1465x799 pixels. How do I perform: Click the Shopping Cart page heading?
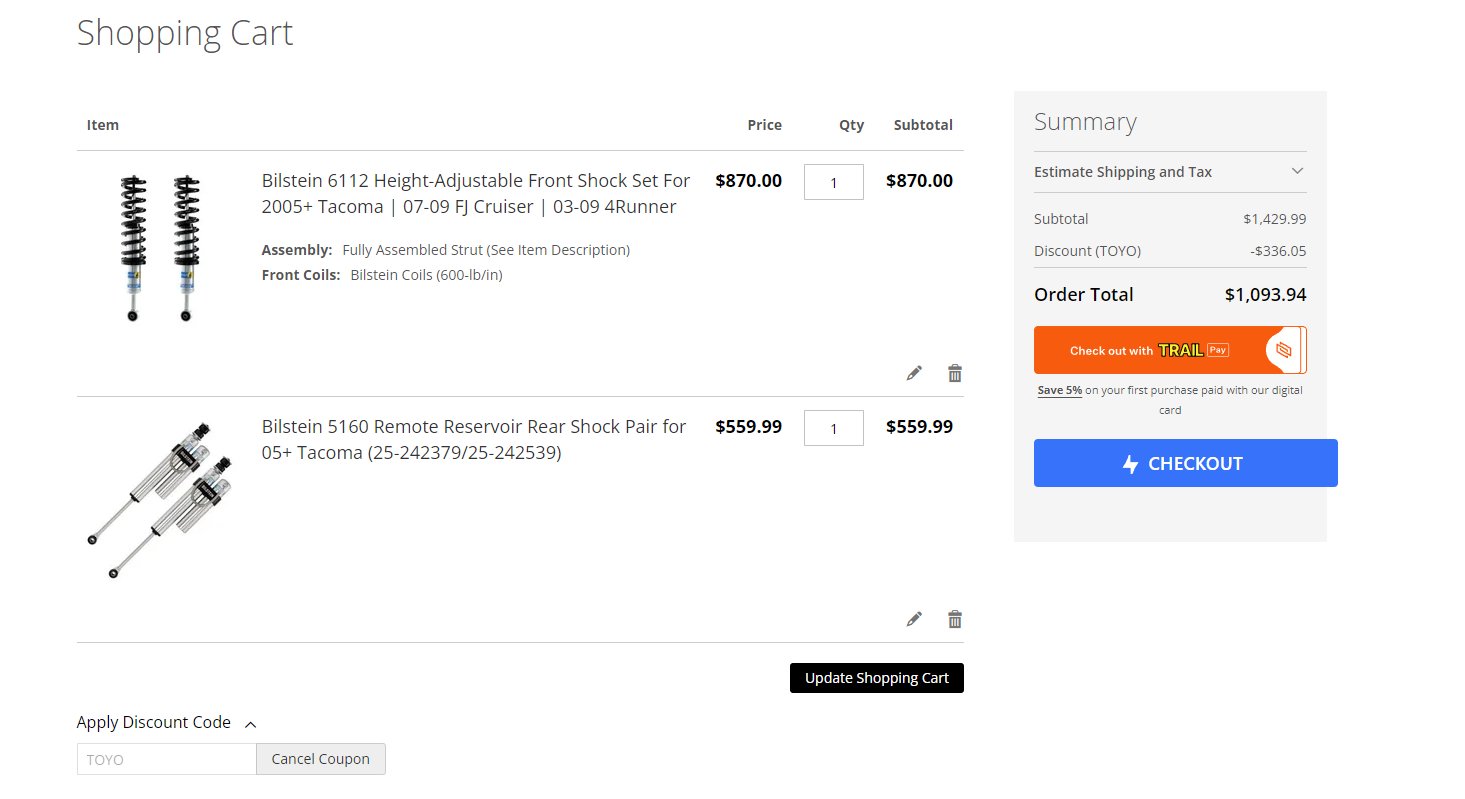tap(185, 33)
